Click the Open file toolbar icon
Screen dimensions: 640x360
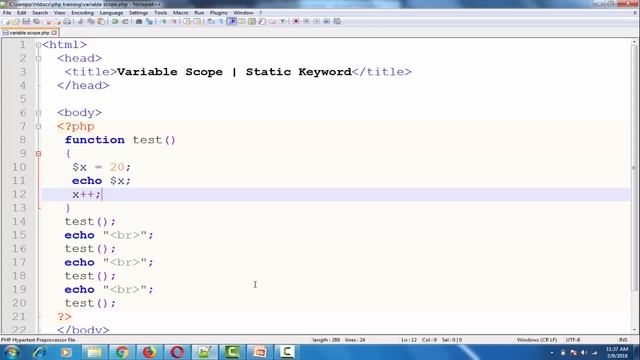(16, 21)
